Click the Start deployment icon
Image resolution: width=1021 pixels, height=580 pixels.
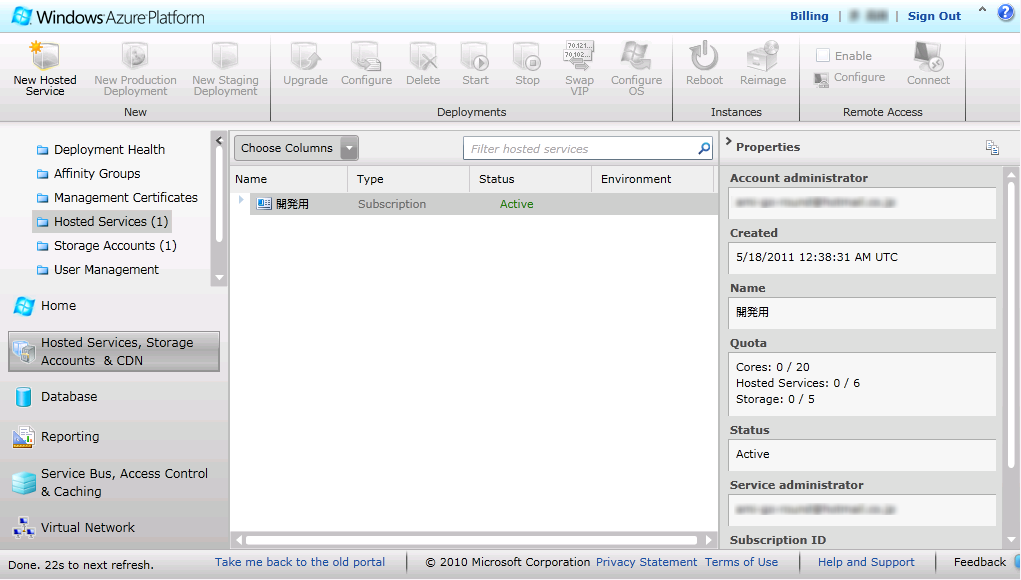coord(475,56)
